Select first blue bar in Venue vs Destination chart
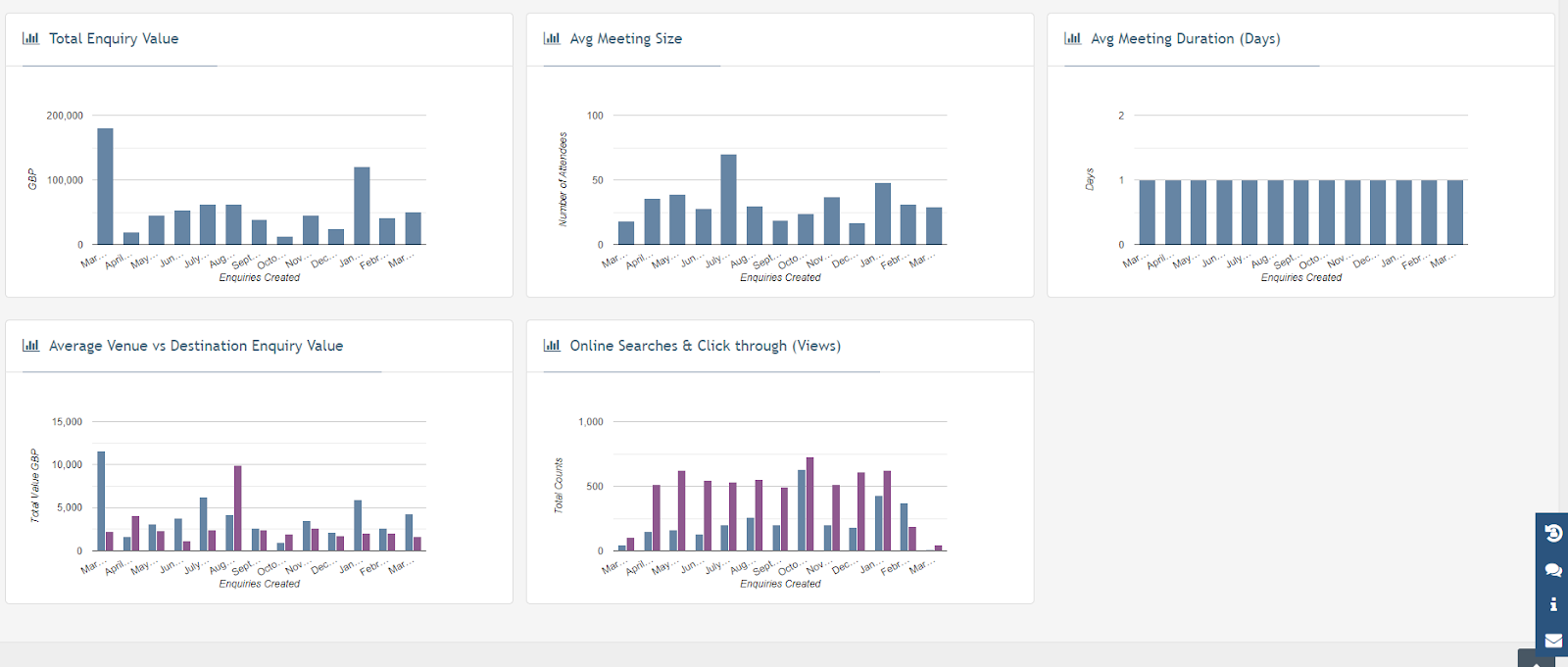Screen dimensions: 1568x667 [x=101, y=500]
